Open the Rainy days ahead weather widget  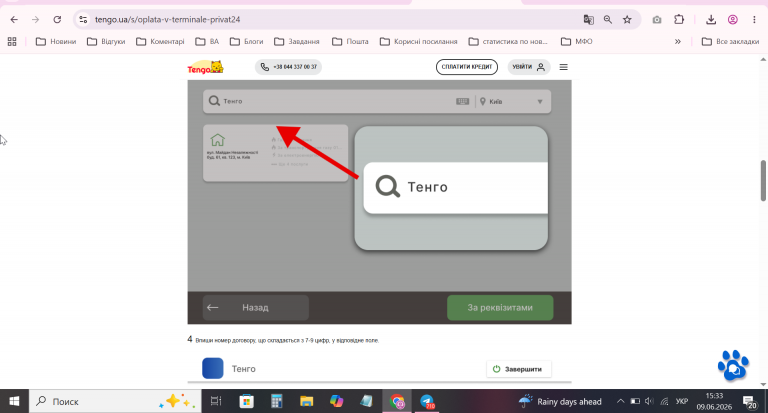click(560, 401)
